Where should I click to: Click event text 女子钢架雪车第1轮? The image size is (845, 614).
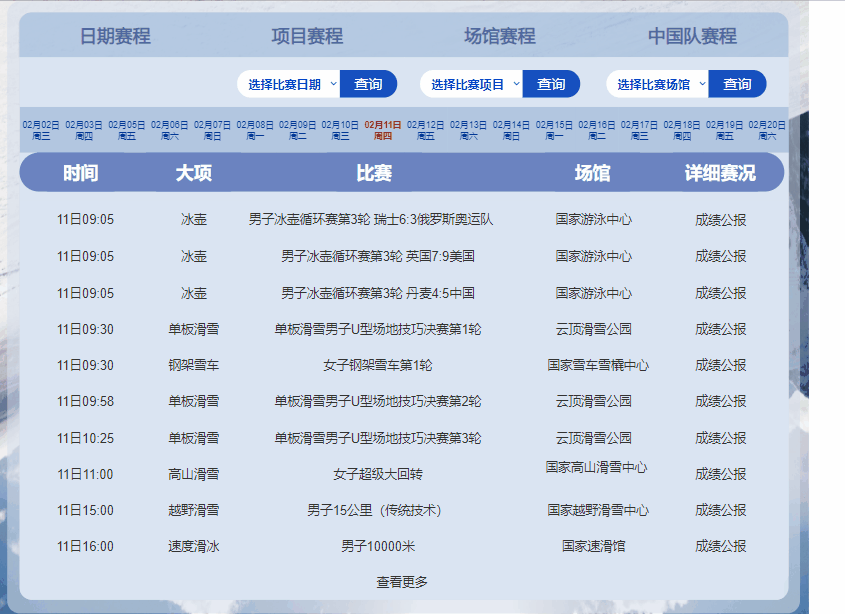pyautogui.click(x=378, y=365)
